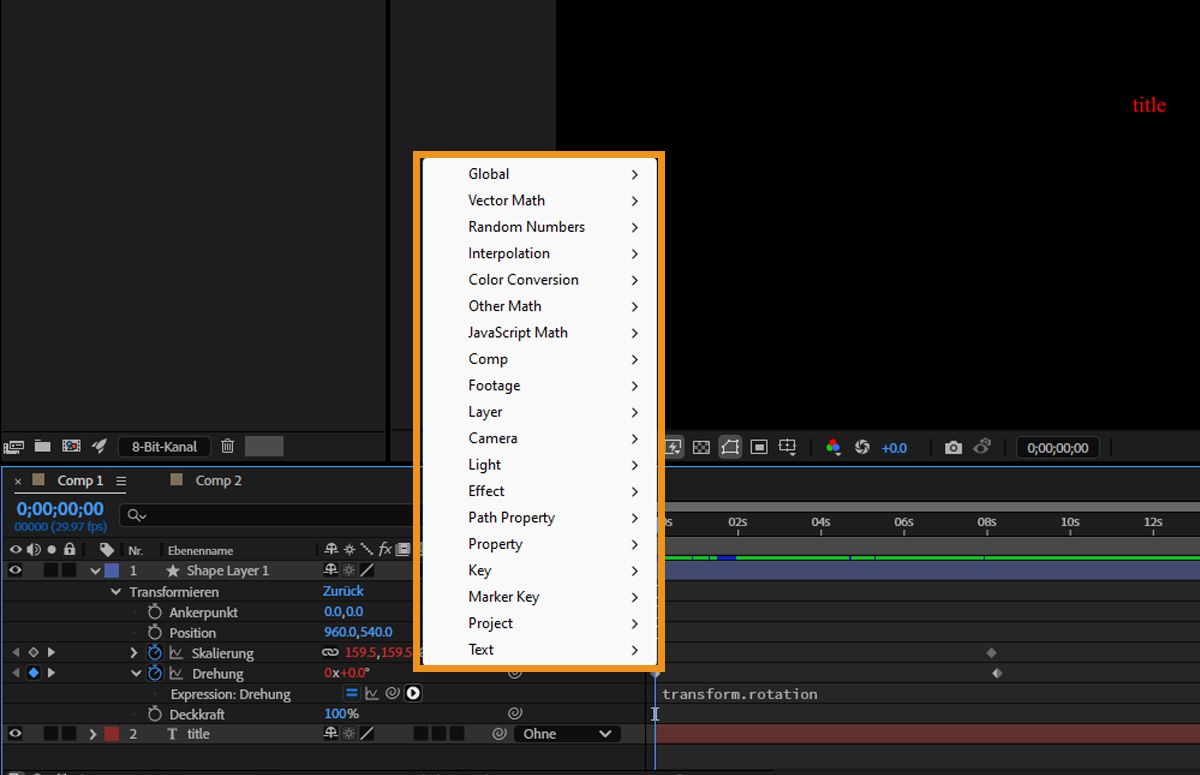Open the Channel and Color Management settings

[833, 447]
